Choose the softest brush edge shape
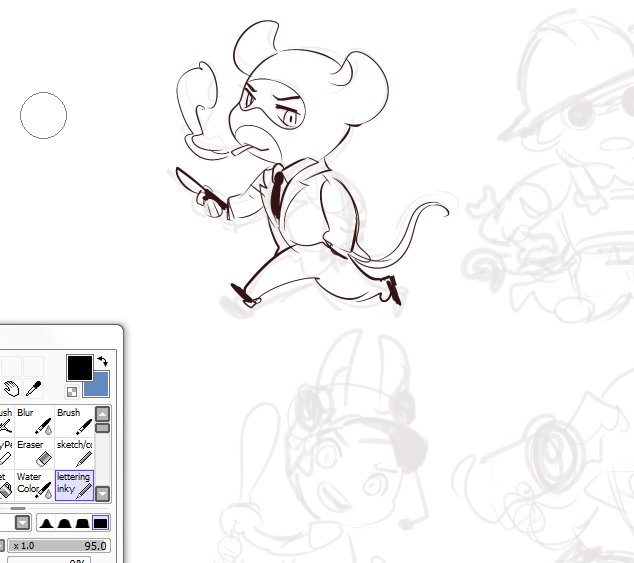Screen dimensions: 634x563 [x=46, y=523]
